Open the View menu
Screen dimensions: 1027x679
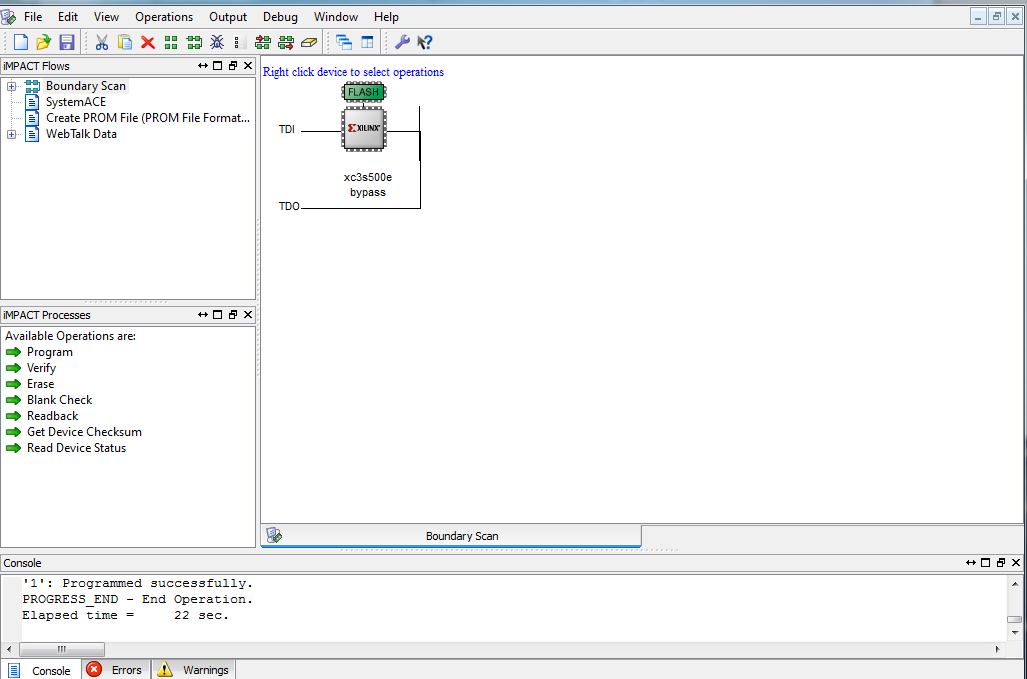(x=106, y=17)
